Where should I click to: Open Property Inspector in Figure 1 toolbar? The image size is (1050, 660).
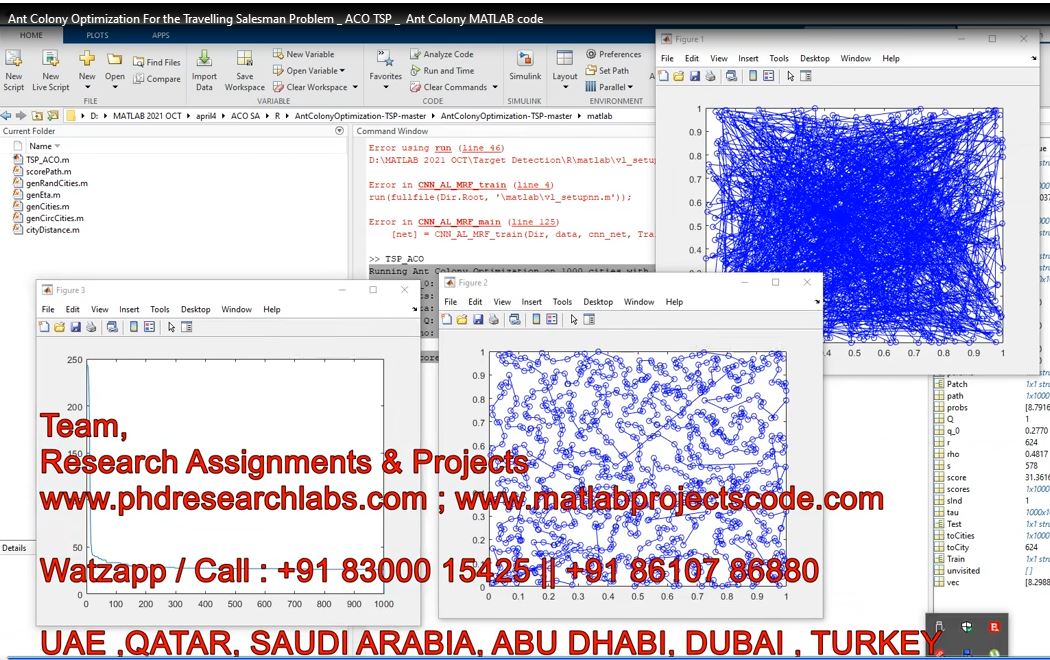coord(806,76)
